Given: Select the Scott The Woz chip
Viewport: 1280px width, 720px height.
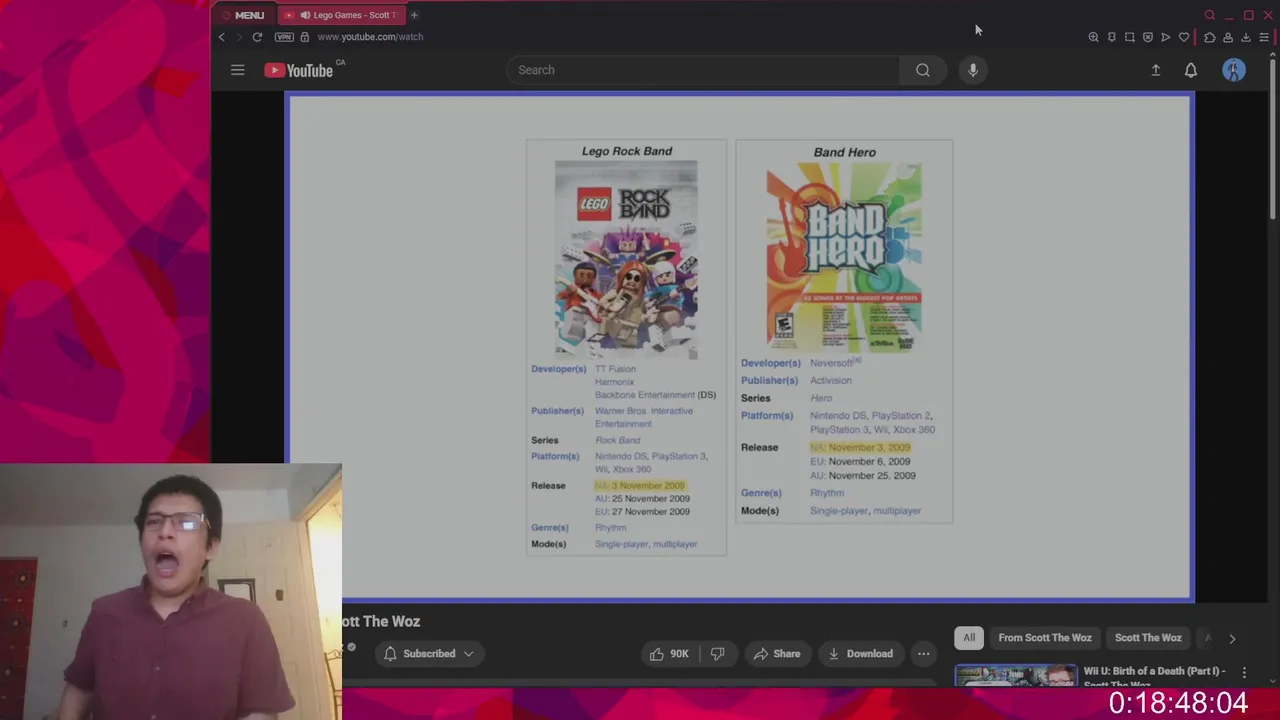Looking at the screenshot, I should pyautogui.click(x=1148, y=638).
